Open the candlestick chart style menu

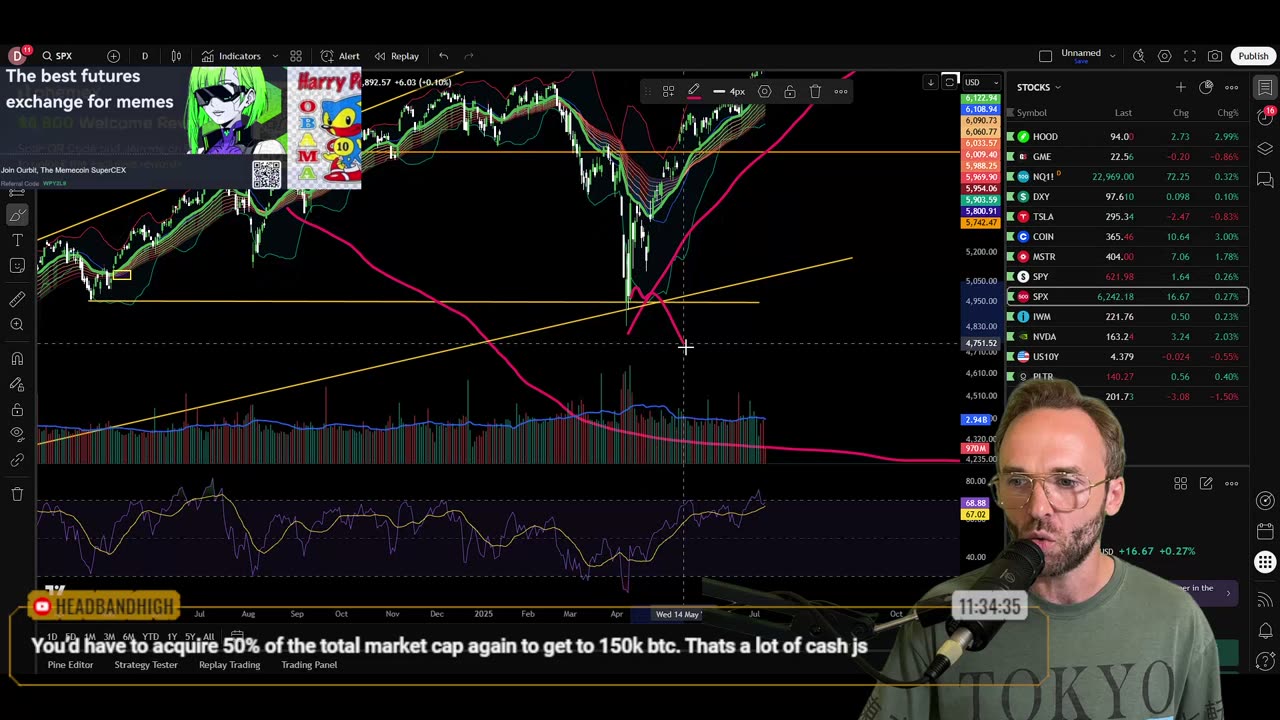point(176,56)
